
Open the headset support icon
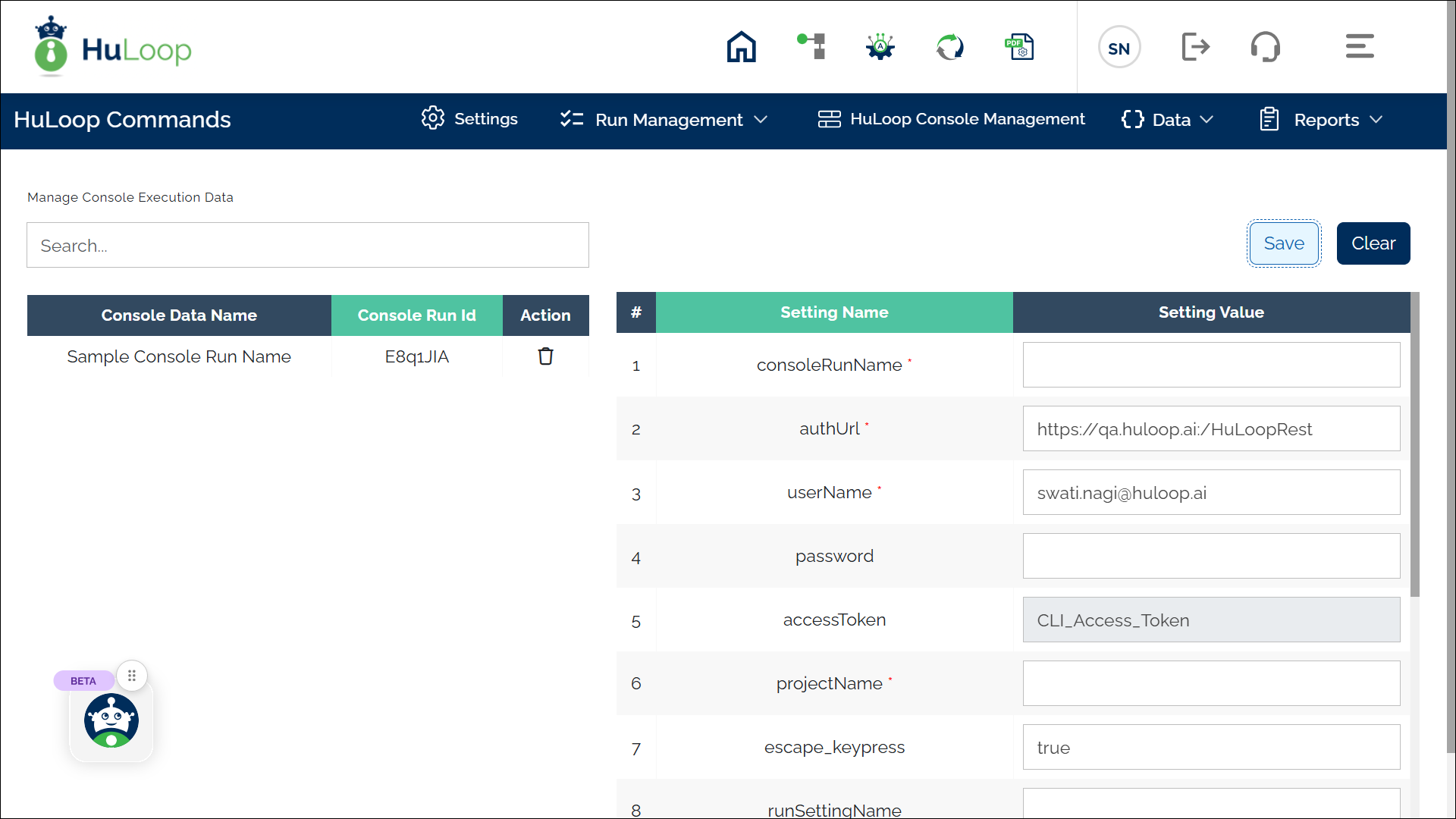[1265, 47]
